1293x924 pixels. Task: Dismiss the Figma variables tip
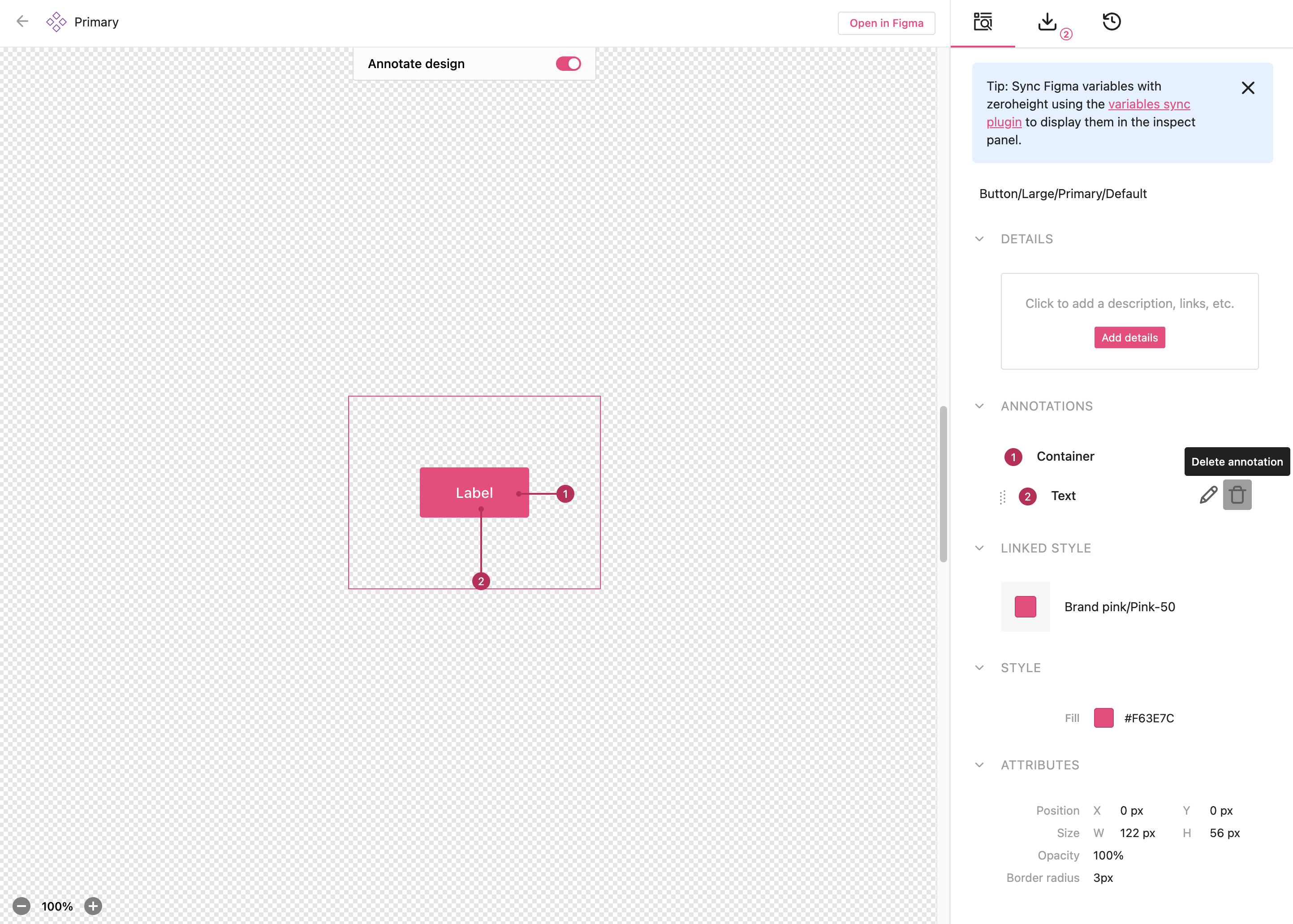[1248, 88]
